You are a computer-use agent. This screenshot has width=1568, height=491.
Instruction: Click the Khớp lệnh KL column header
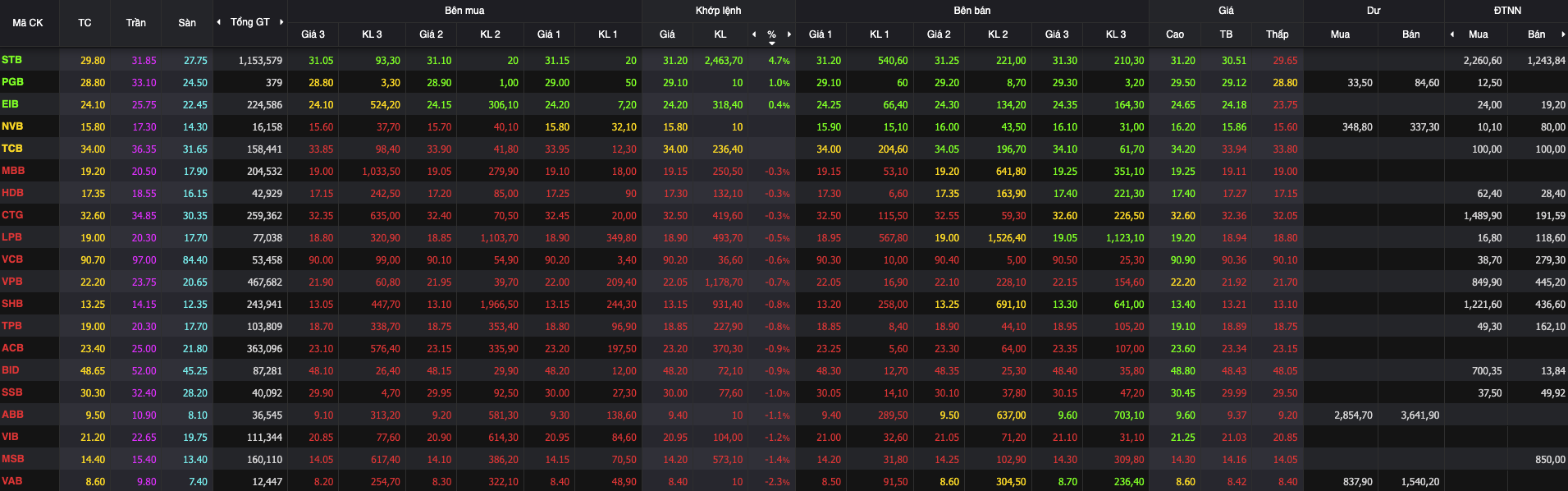pyautogui.click(x=720, y=34)
